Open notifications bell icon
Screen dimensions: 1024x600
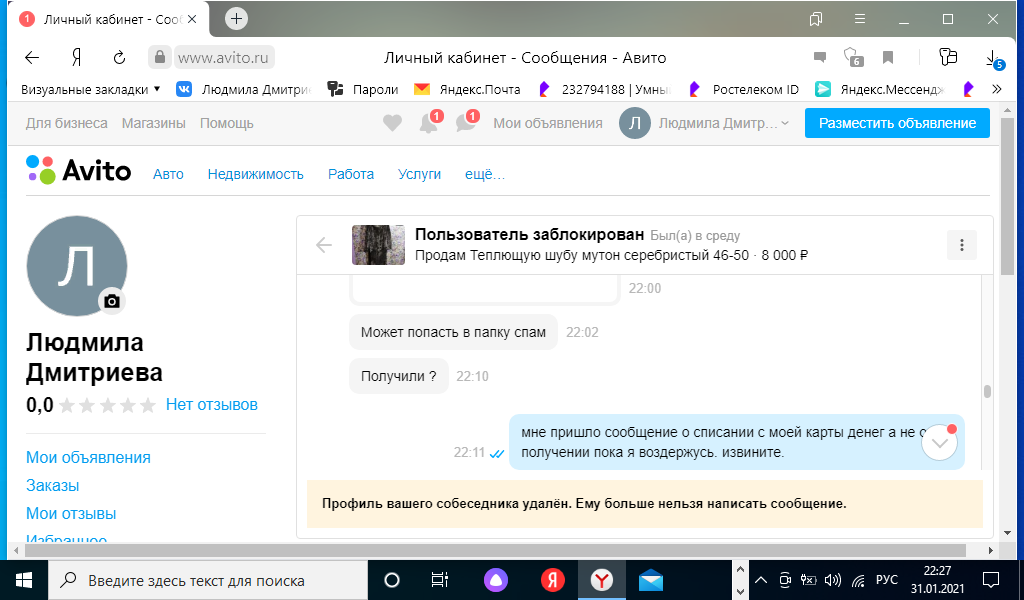click(428, 123)
